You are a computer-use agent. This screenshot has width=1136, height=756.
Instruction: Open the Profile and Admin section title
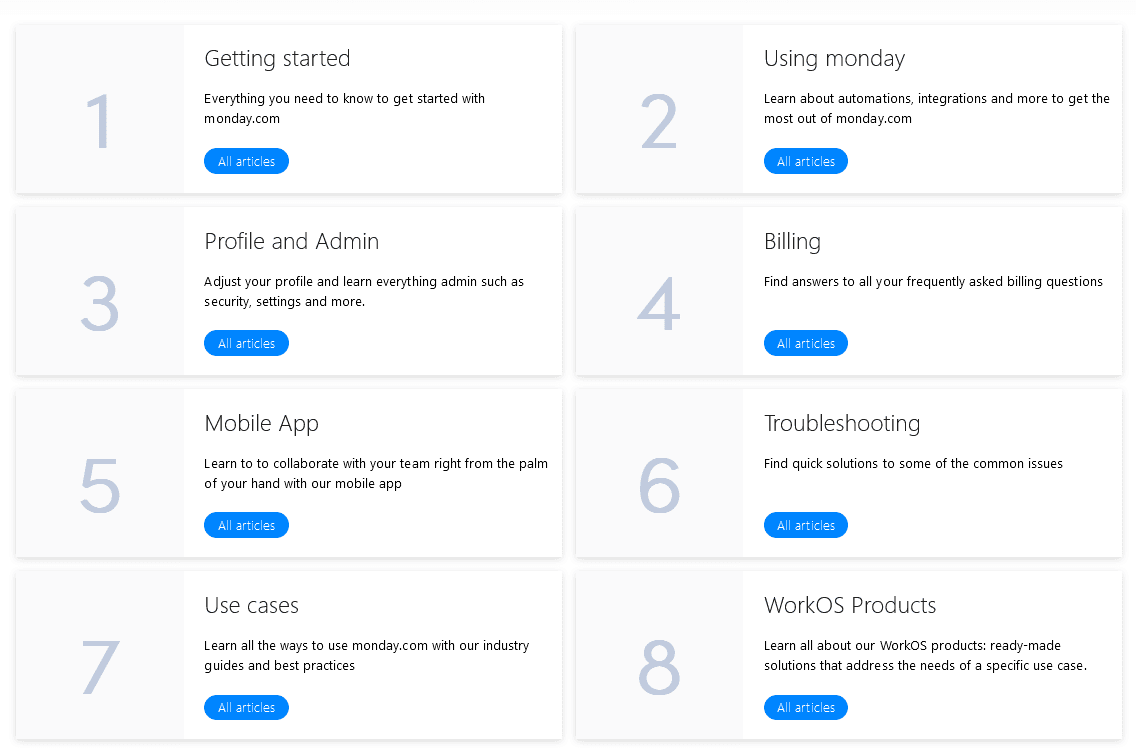point(291,242)
